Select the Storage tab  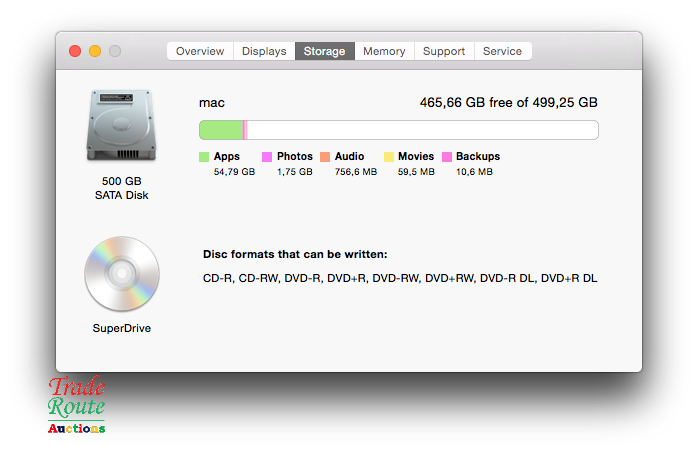point(324,51)
